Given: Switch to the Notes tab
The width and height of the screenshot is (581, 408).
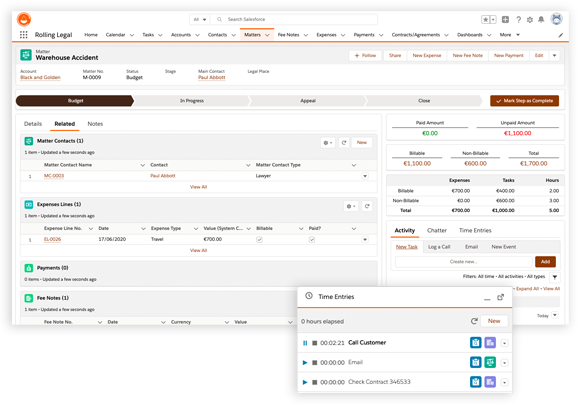Looking at the screenshot, I should pos(95,124).
